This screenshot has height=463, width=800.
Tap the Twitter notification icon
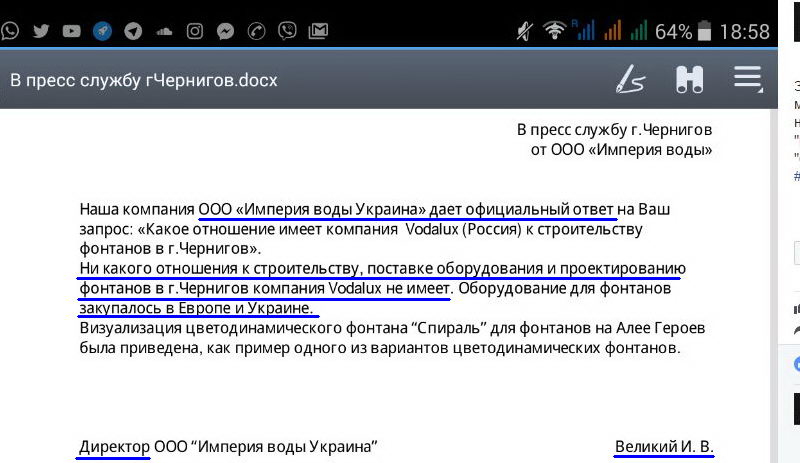41,31
